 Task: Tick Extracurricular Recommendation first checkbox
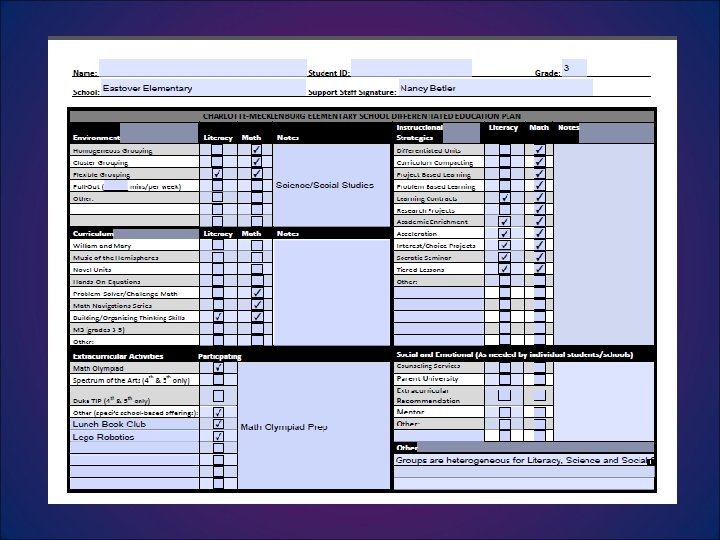pyautogui.click(x=505, y=395)
